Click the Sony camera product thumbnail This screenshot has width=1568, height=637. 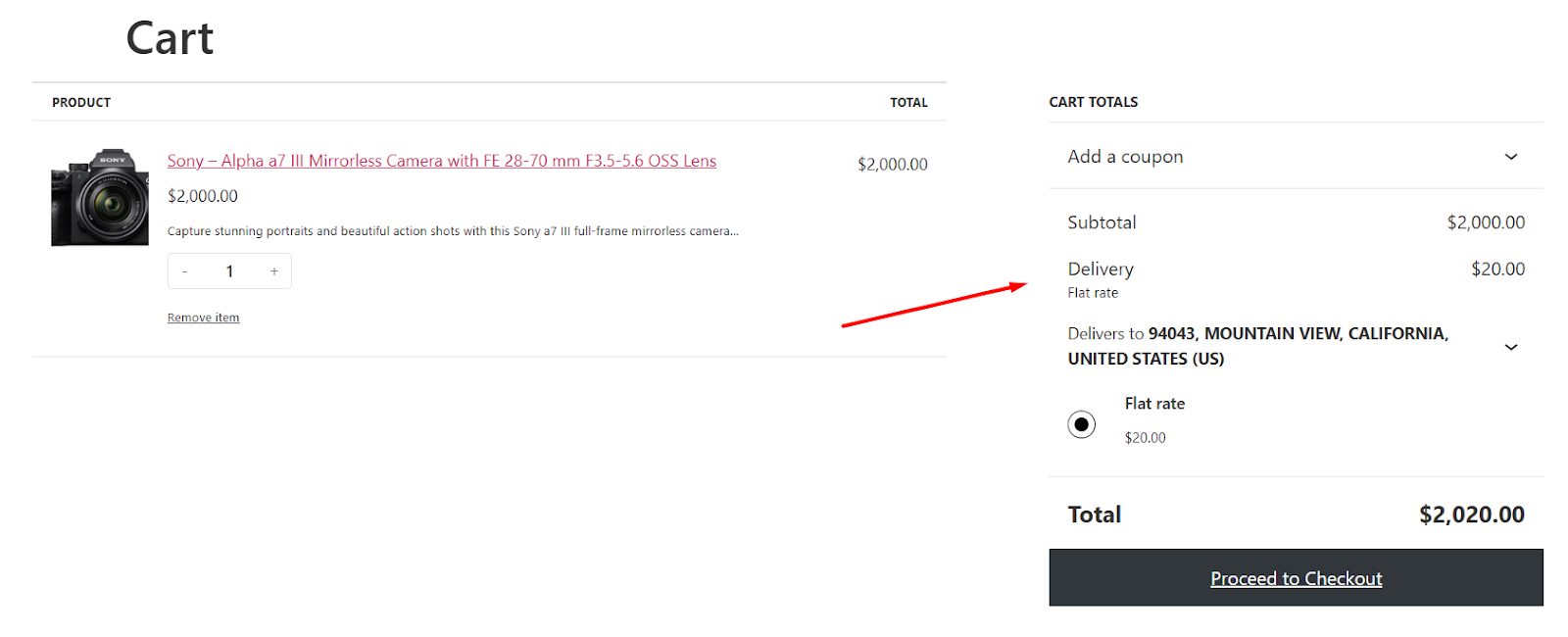(x=100, y=197)
